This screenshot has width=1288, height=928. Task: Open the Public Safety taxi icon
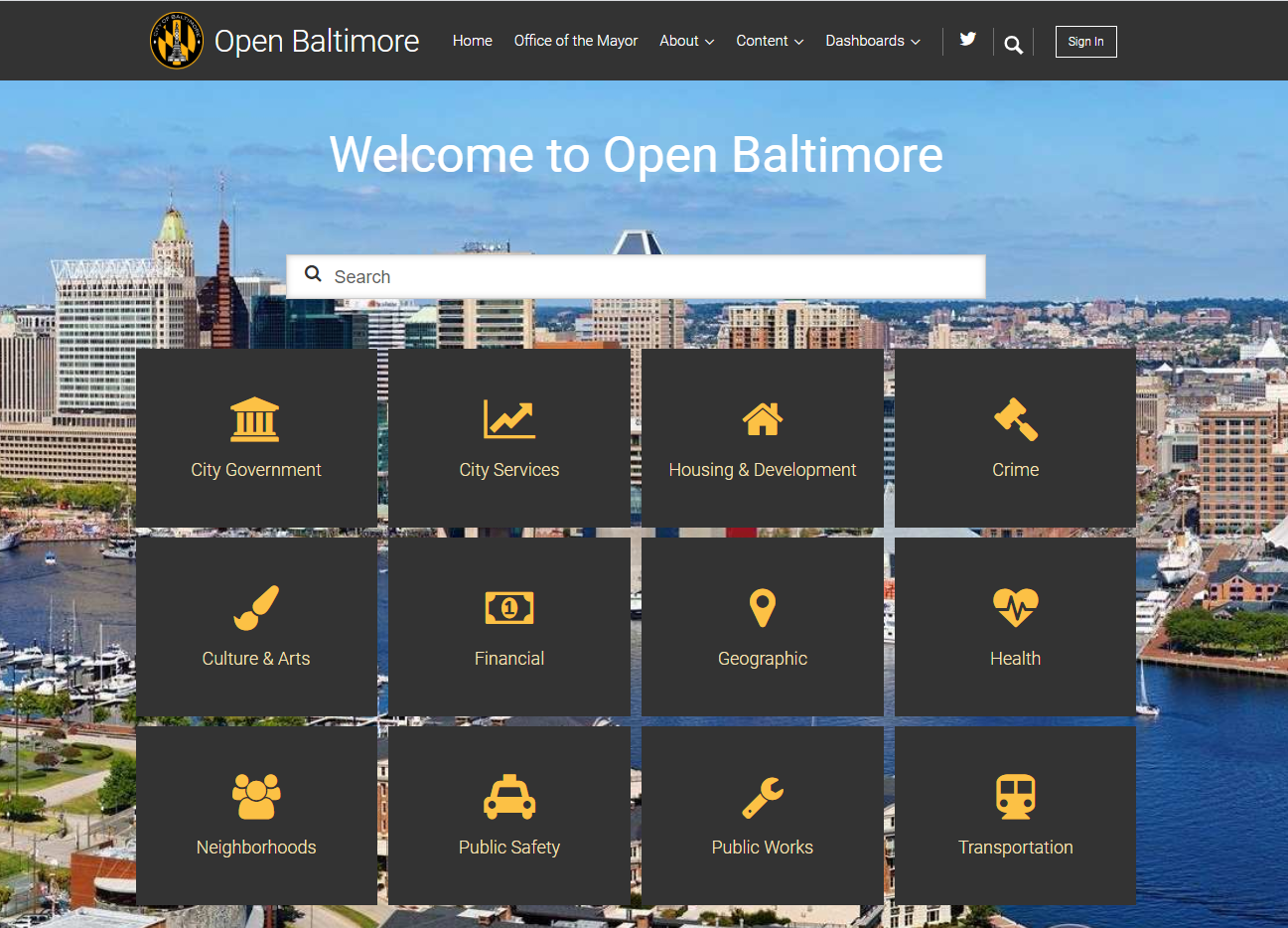coord(508,797)
